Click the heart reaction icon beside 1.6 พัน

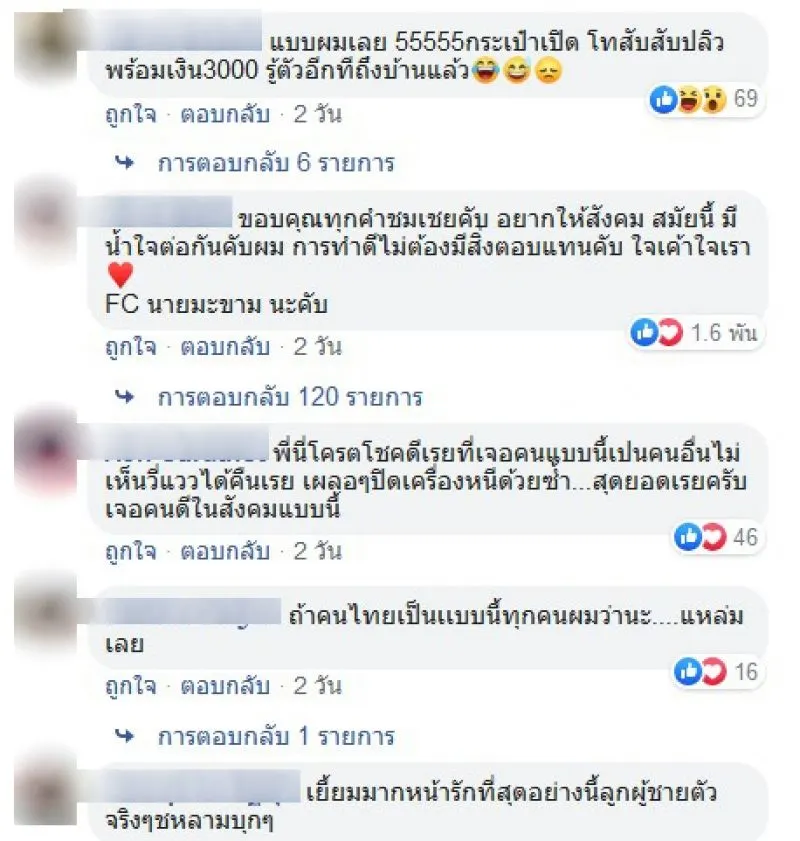(x=670, y=333)
